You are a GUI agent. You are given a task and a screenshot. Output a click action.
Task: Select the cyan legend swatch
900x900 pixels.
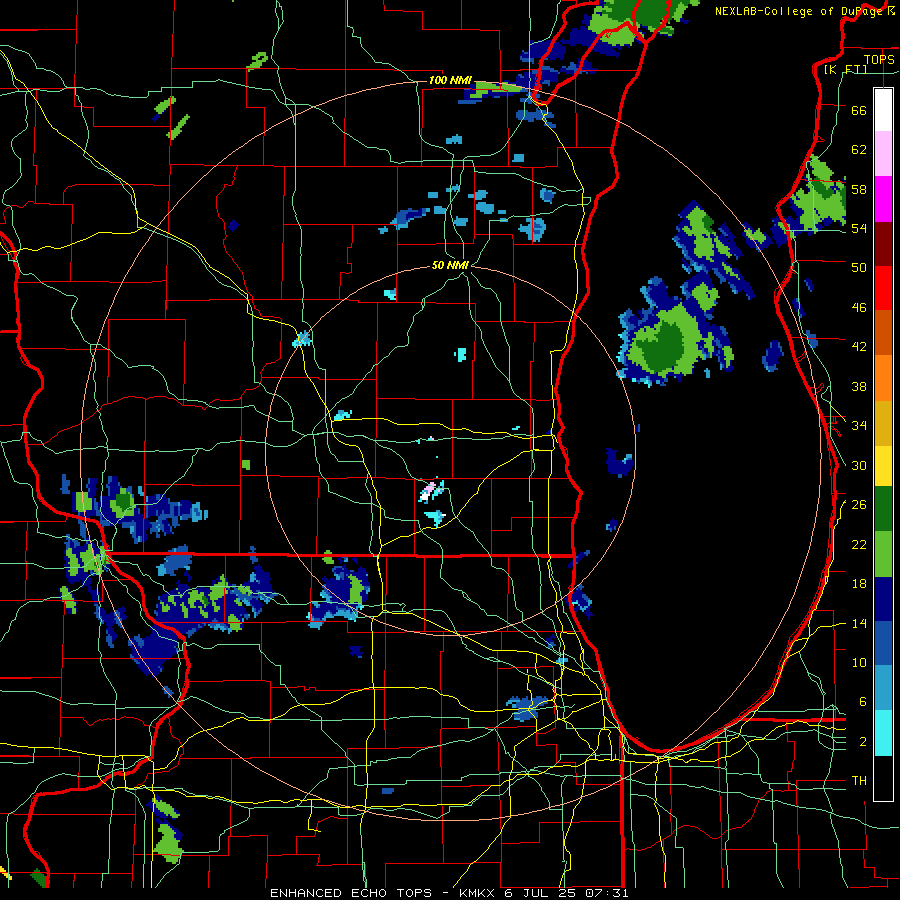883,733
